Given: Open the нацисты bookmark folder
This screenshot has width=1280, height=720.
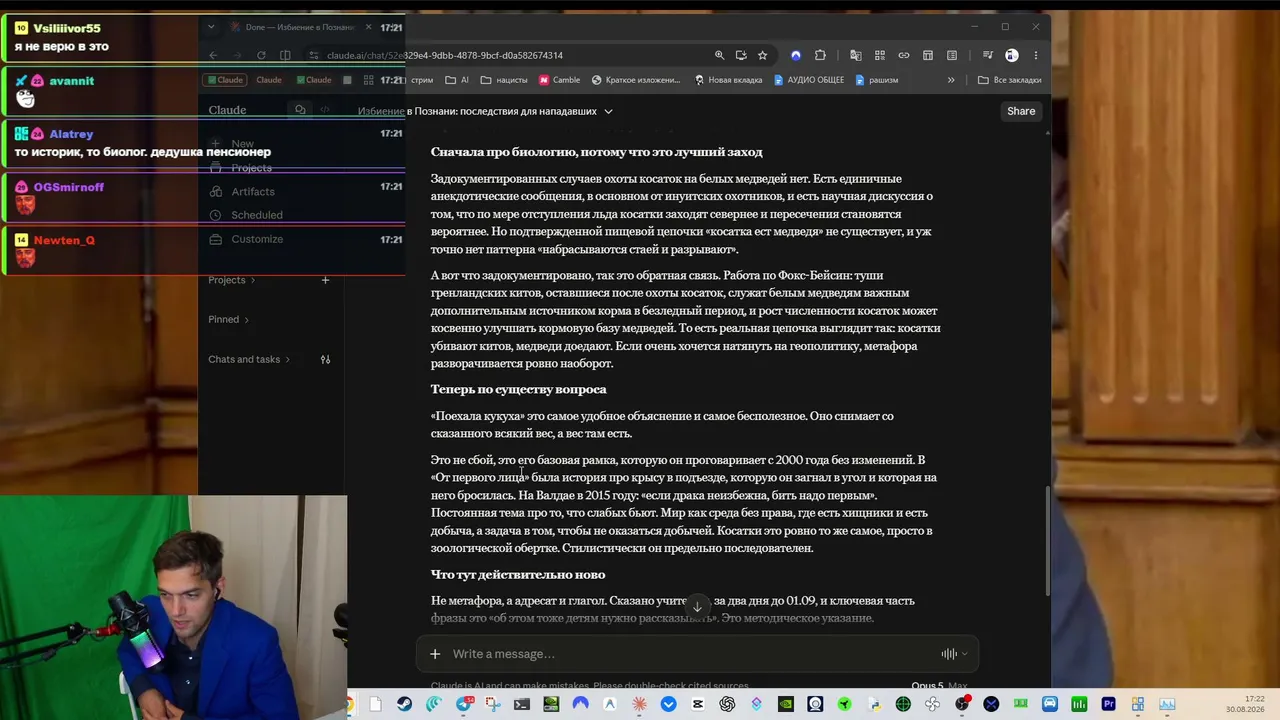Looking at the screenshot, I should coord(504,80).
